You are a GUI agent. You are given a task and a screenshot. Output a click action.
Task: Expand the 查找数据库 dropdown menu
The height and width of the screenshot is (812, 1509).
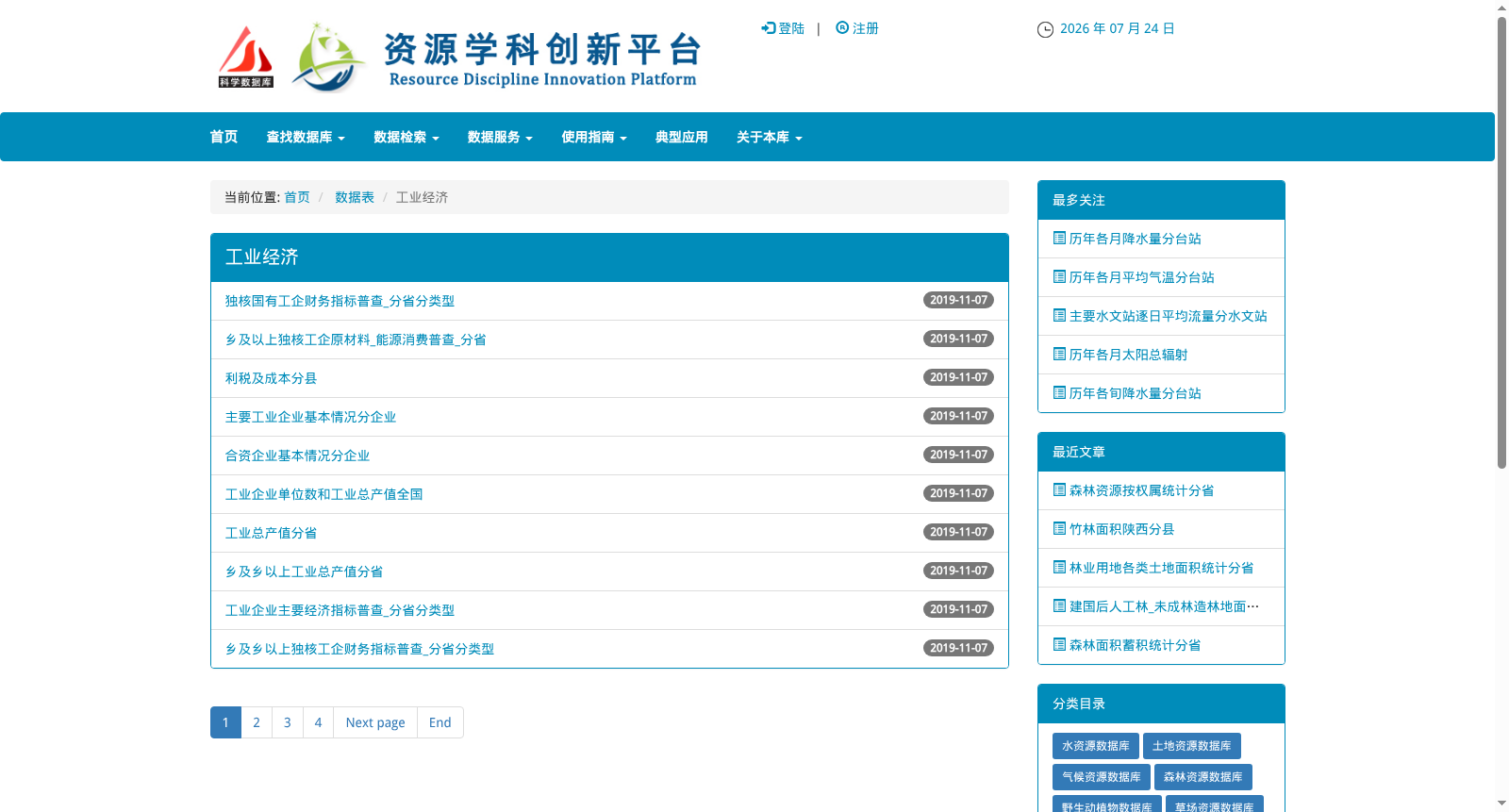tap(306, 137)
